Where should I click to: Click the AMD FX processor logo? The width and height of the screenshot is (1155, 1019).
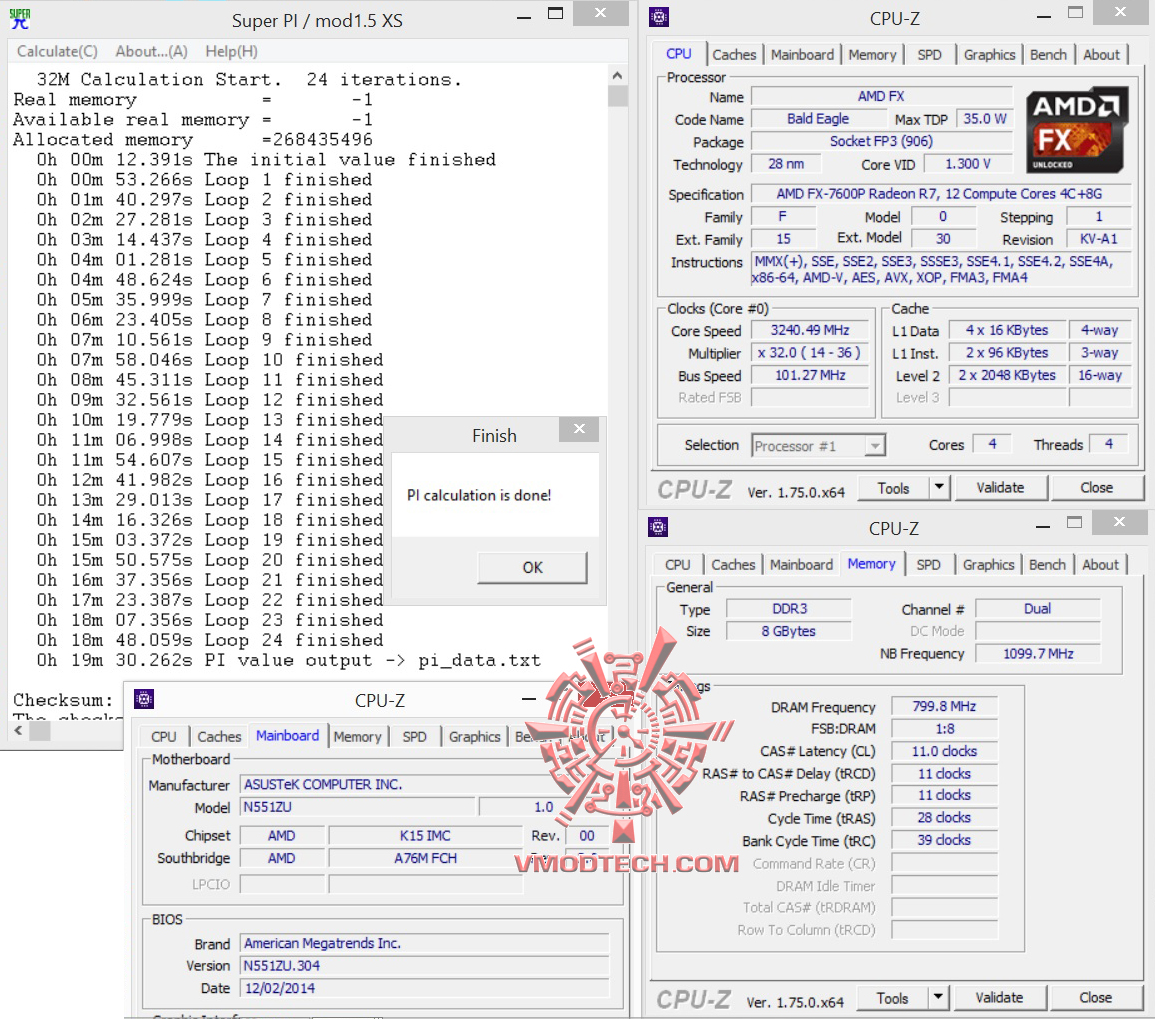[x=1076, y=130]
